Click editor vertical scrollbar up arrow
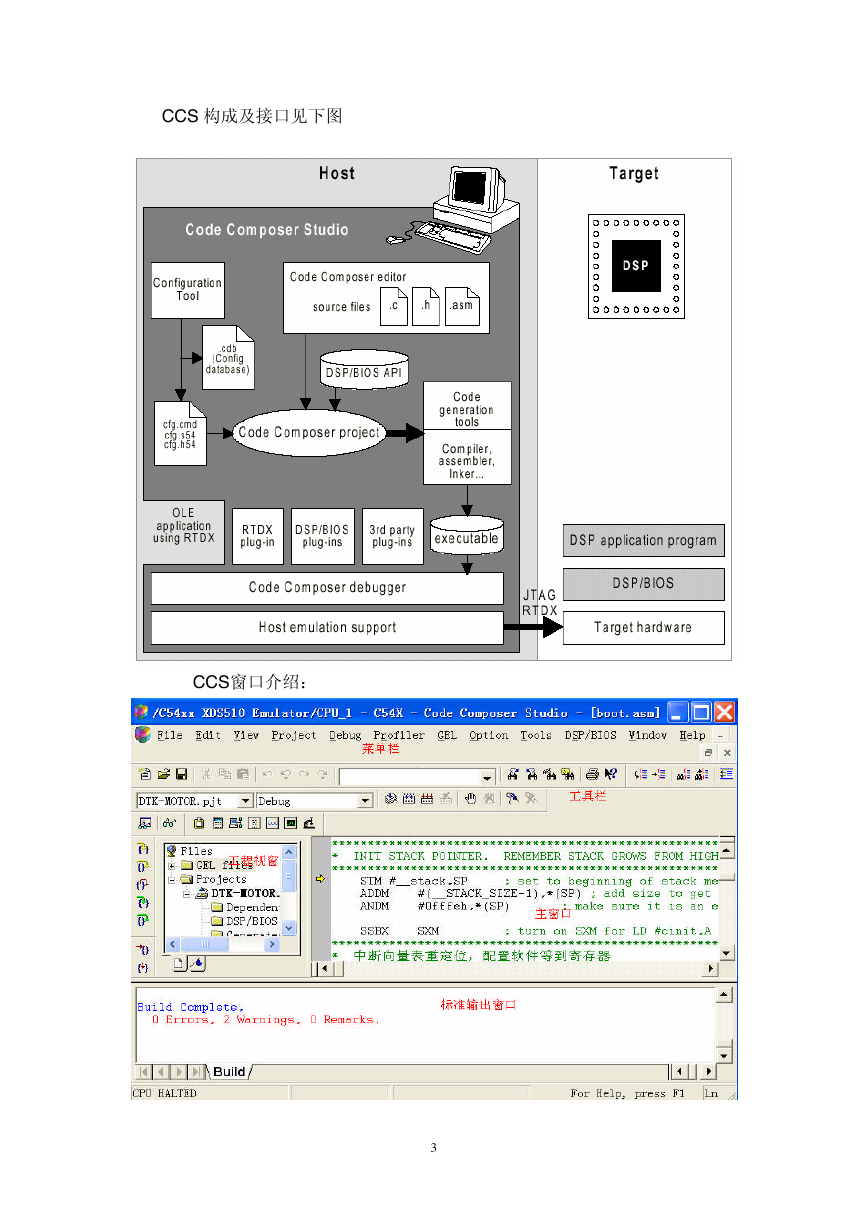Image resolution: width=868 pixels, height=1228 pixels. point(728,851)
